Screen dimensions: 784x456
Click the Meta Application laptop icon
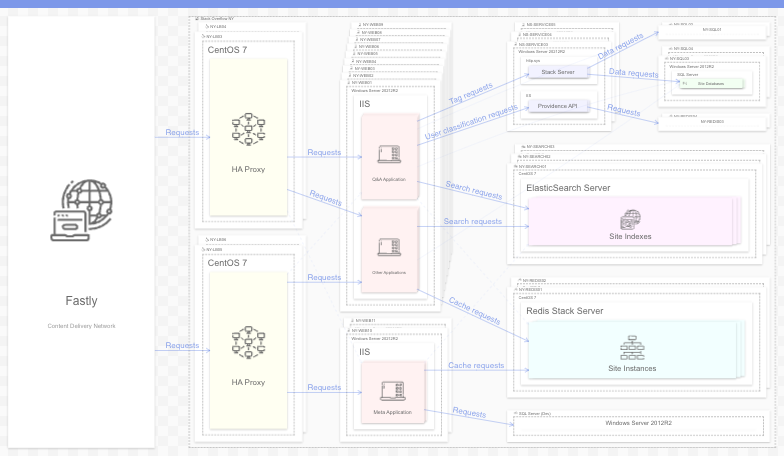point(395,388)
